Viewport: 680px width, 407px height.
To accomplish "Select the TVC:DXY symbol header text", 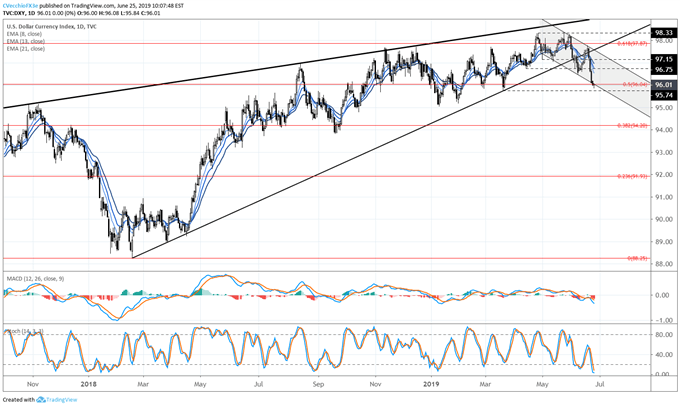I will click(14, 13).
